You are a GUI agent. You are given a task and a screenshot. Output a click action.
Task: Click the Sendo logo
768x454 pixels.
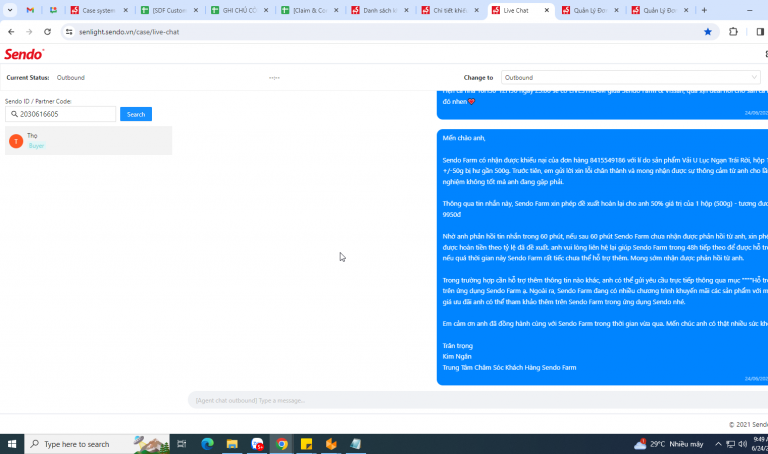click(x=24, y=54)
